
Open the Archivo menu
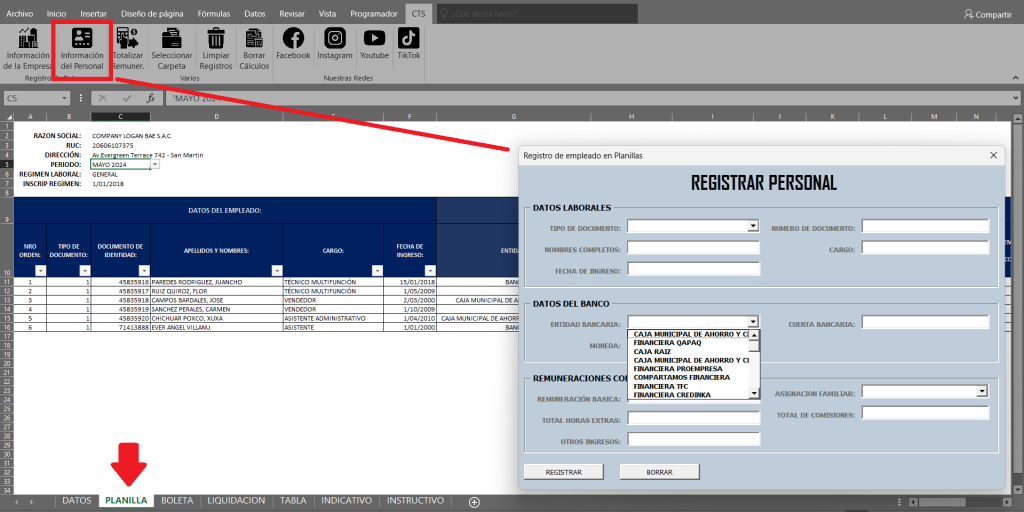[x=20, y=14]
